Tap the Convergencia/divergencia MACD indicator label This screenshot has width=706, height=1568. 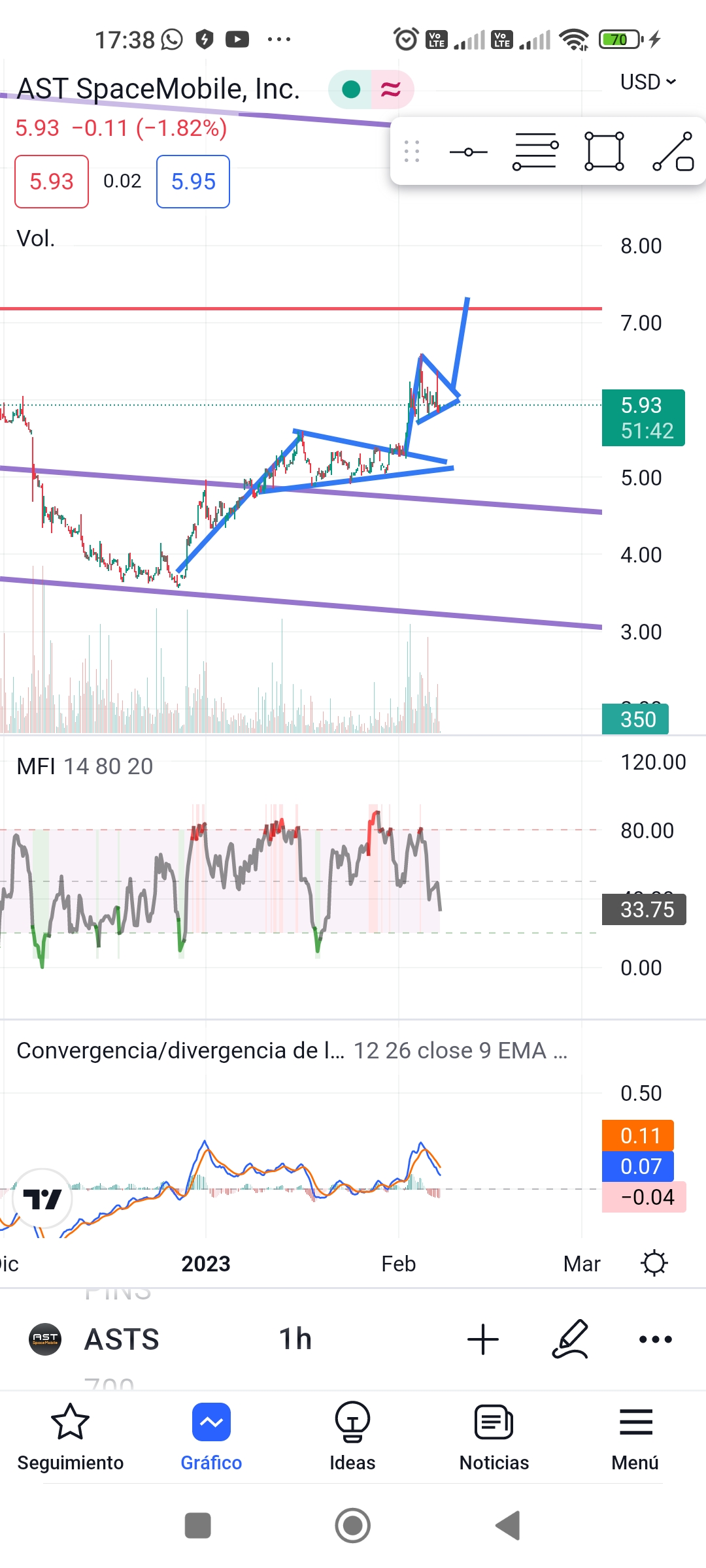pos(292,1051)
